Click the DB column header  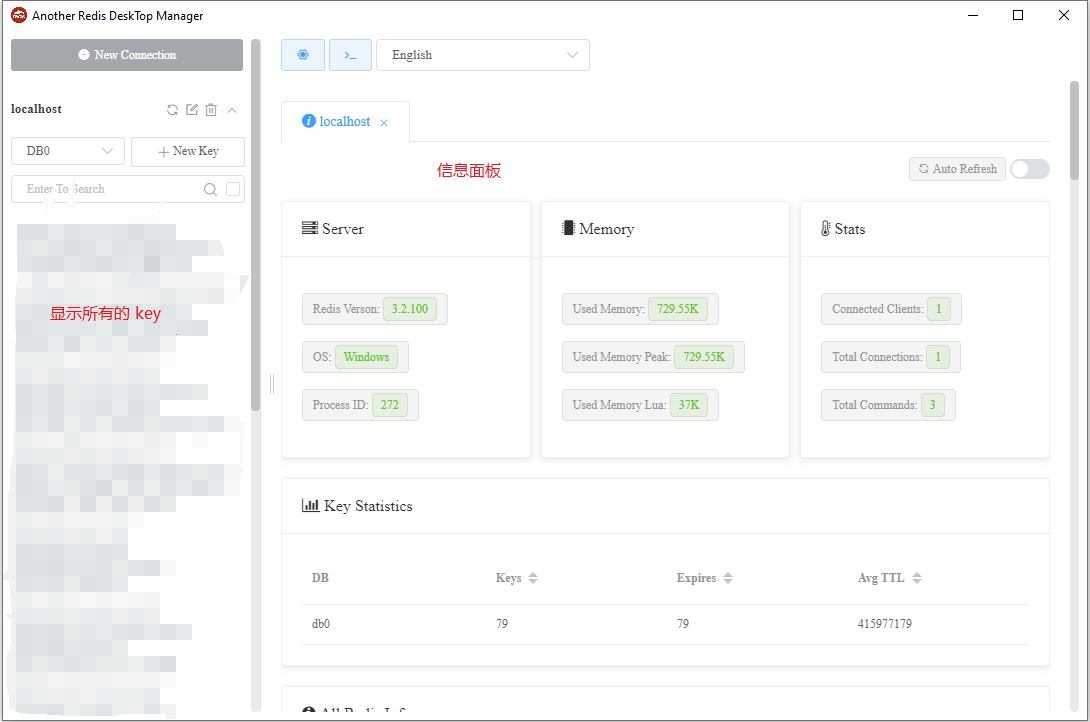tap(320, 578)
